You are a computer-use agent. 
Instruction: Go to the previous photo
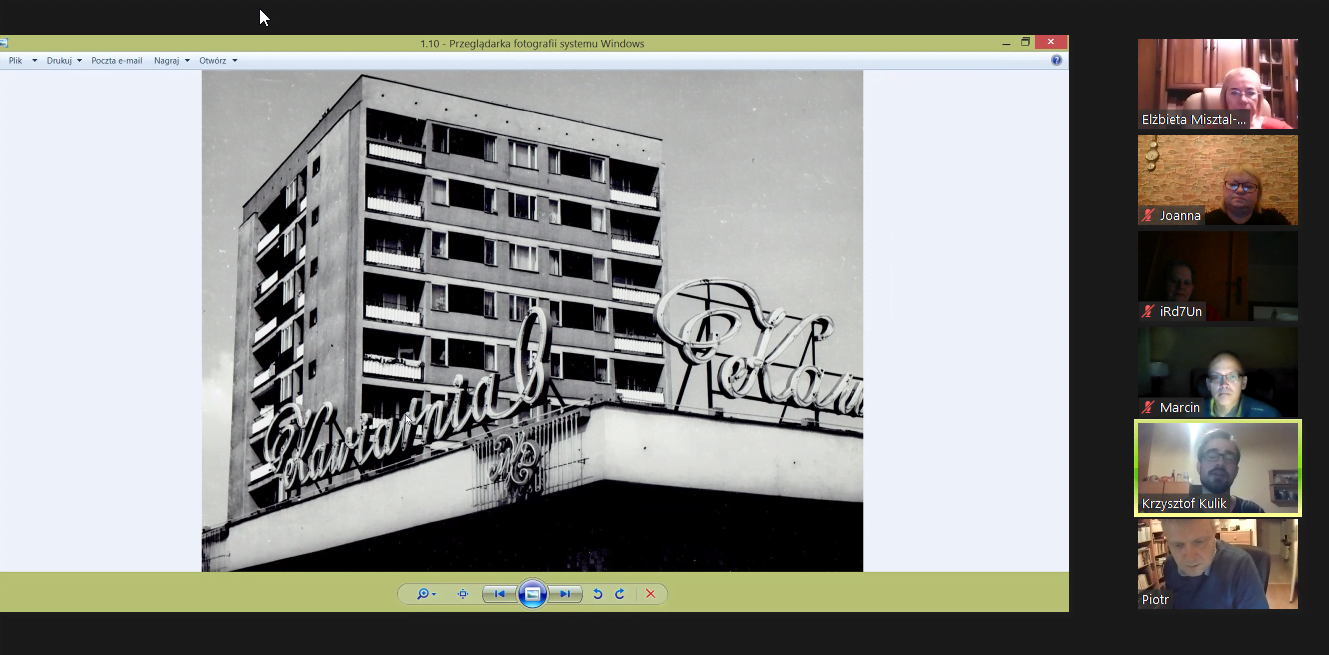500,594
